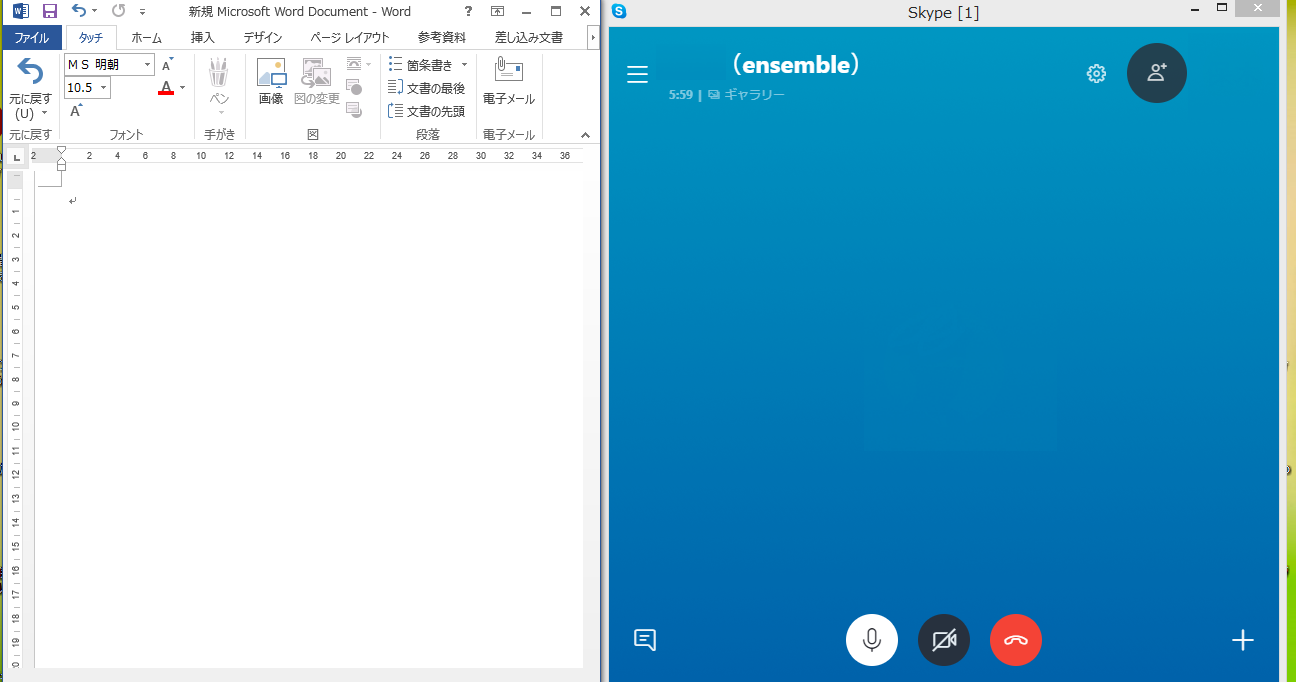1296x682 pixels.
Task: Click the Redo icon in Word's title bar
Action: 118,11
